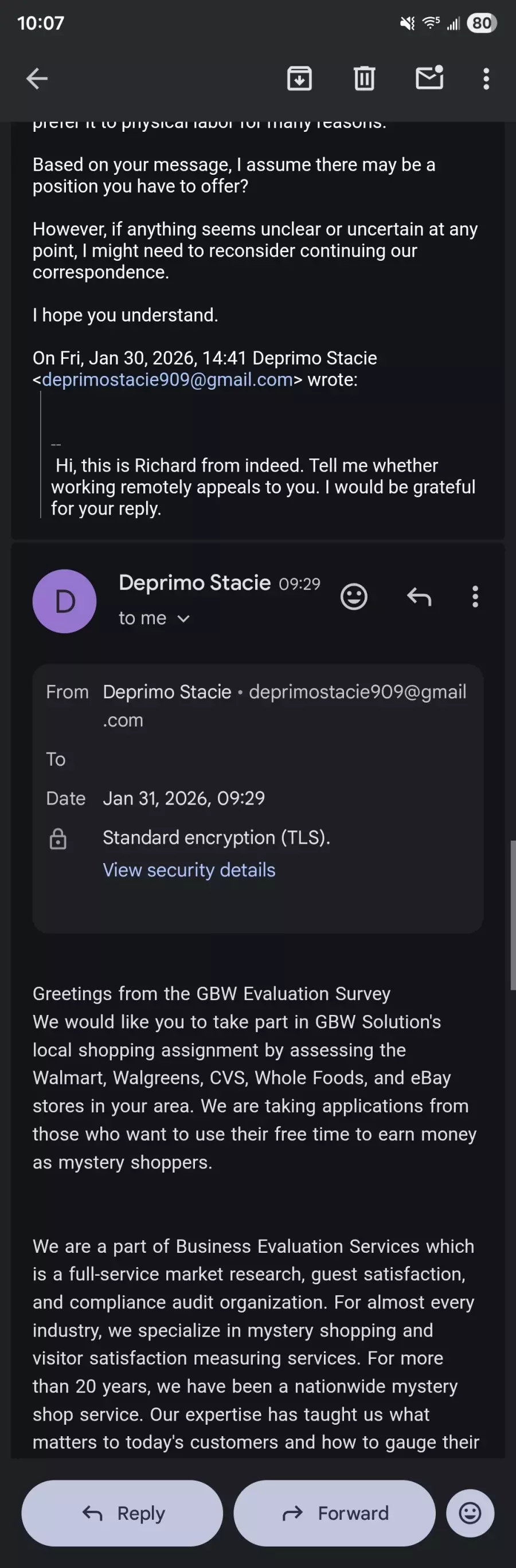Tap the round emoji button at bottom
The width and height of the screenshot is (516, 1568).
470,1512
